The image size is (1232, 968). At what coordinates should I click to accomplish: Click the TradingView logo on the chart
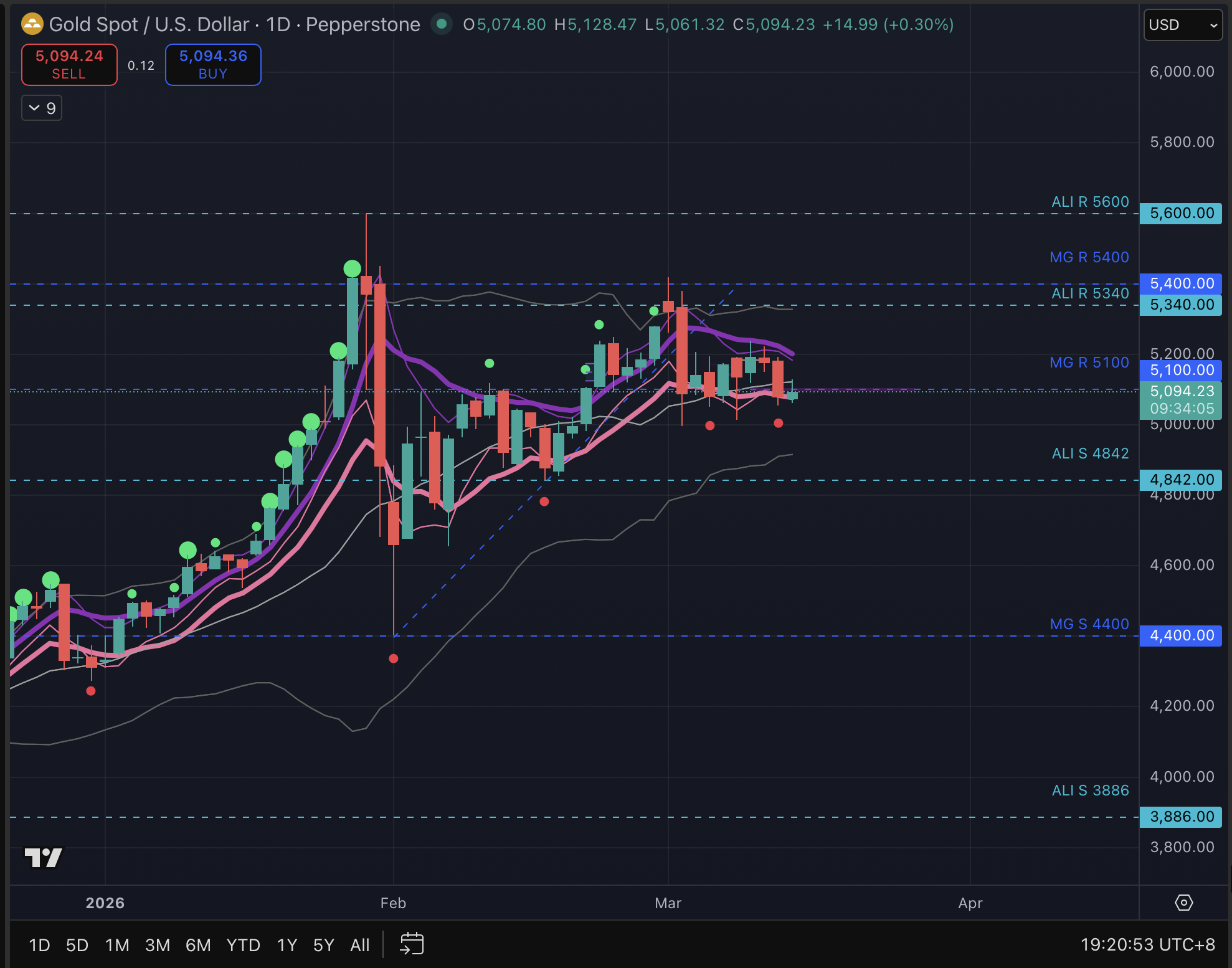43,858
